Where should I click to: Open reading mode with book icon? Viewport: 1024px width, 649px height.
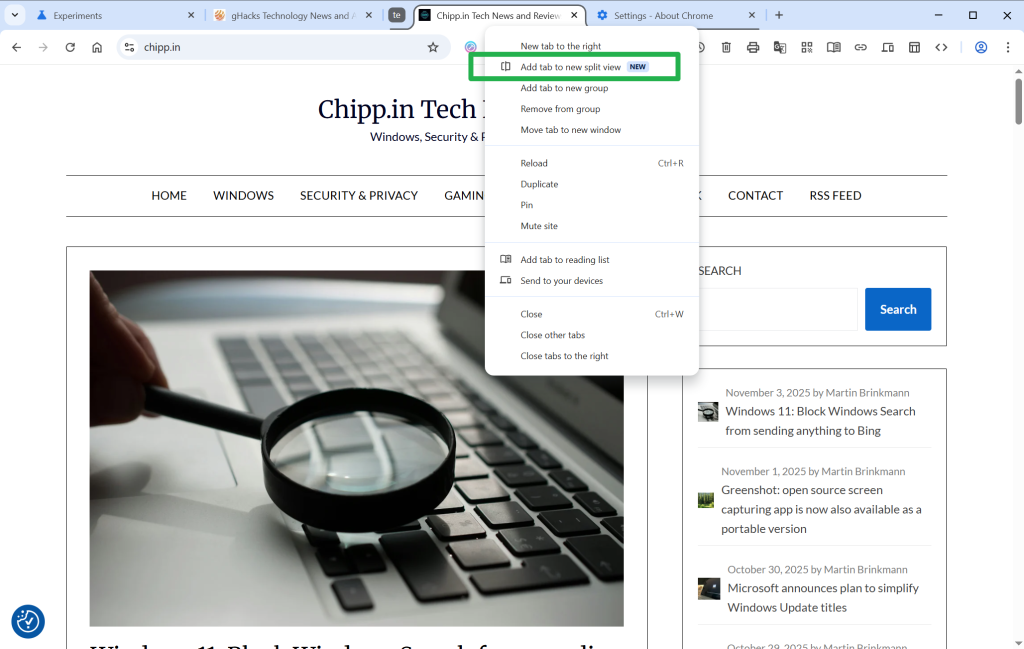(x=834, y=47)
